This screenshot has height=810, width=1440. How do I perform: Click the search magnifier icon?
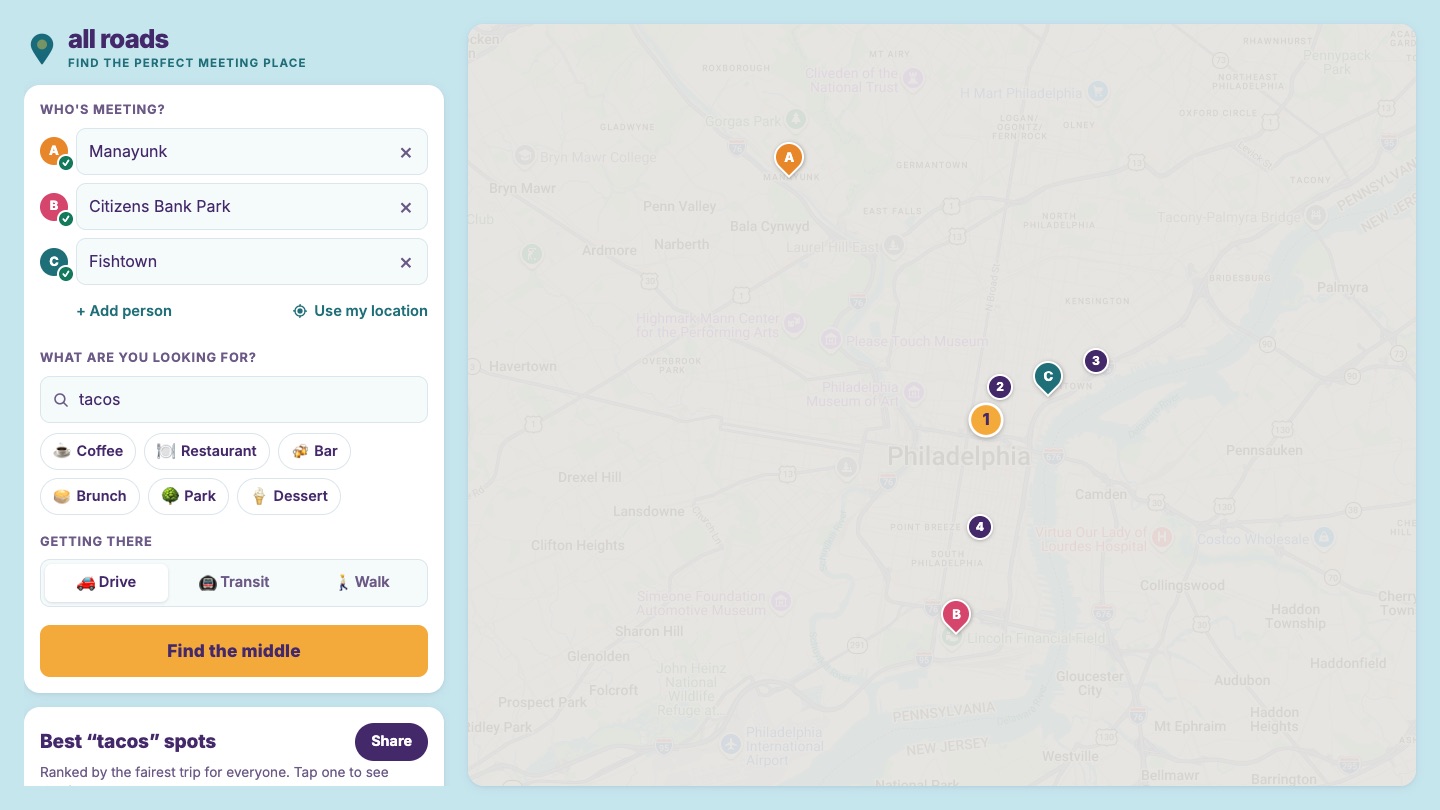pyautogui.click(x=61, y=400)
